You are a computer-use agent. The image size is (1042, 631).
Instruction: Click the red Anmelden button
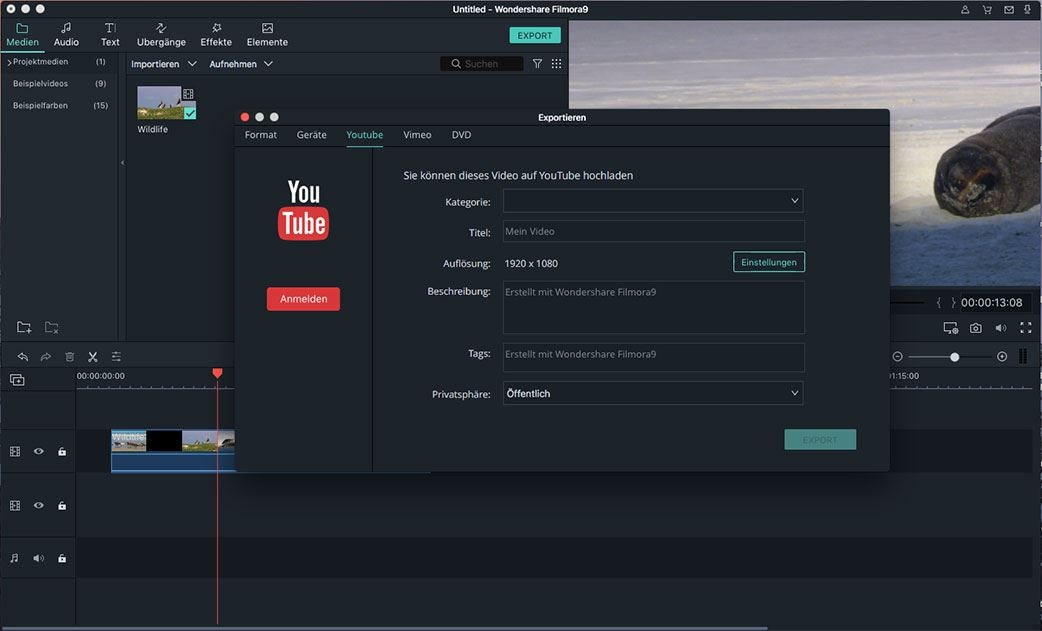pos(304,299)
